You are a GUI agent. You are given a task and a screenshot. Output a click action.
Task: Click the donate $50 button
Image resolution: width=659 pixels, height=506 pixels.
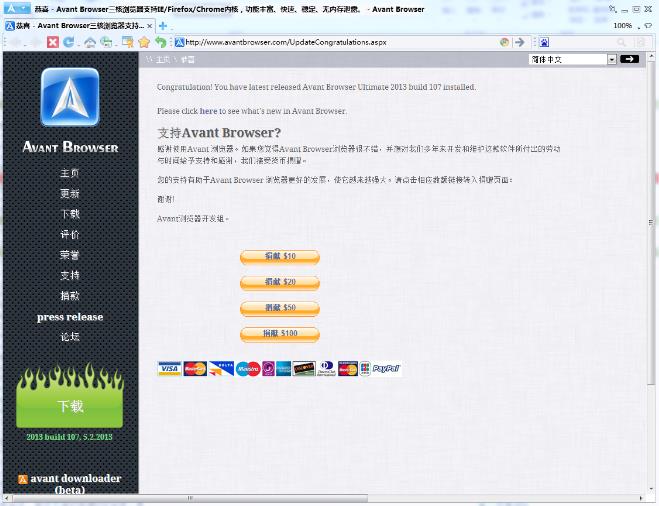[280, 308]
